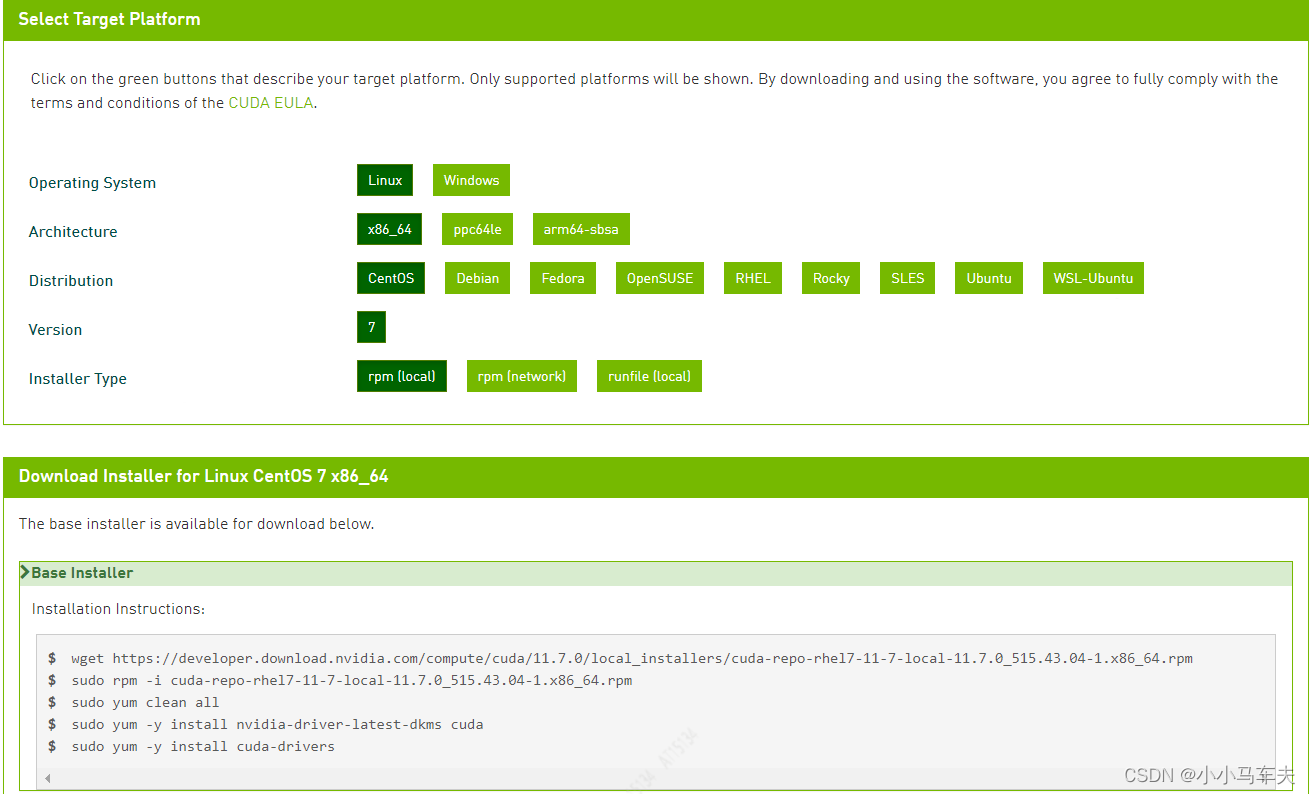This screenshot has width=1311, height=794.
Task: Select CentOS distribution
Action: (x=391, y=278)
